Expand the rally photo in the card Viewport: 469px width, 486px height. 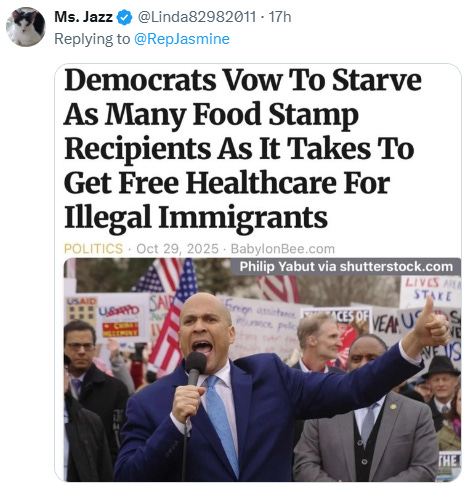262,369
